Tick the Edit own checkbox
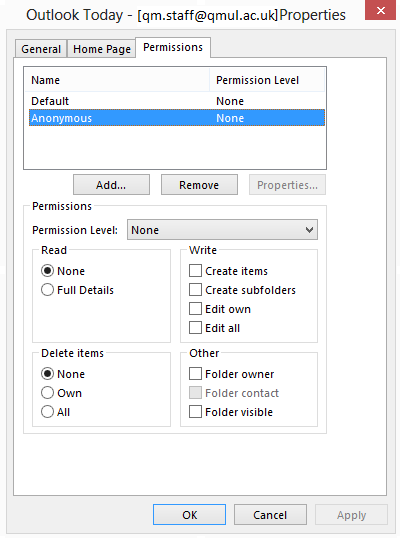Screen dimensions: 400x538 point(195,309)
